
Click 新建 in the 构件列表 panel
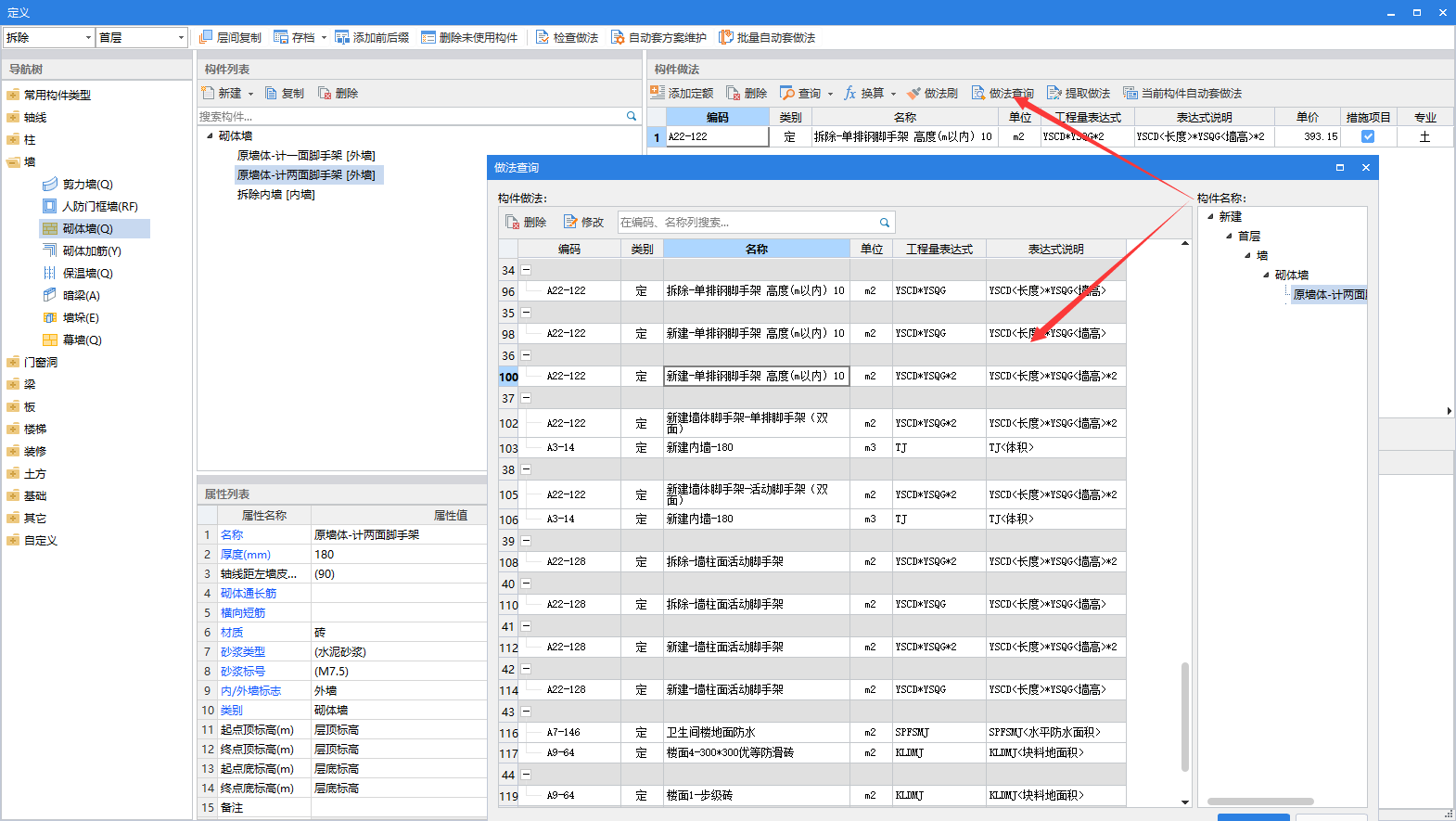222,93
